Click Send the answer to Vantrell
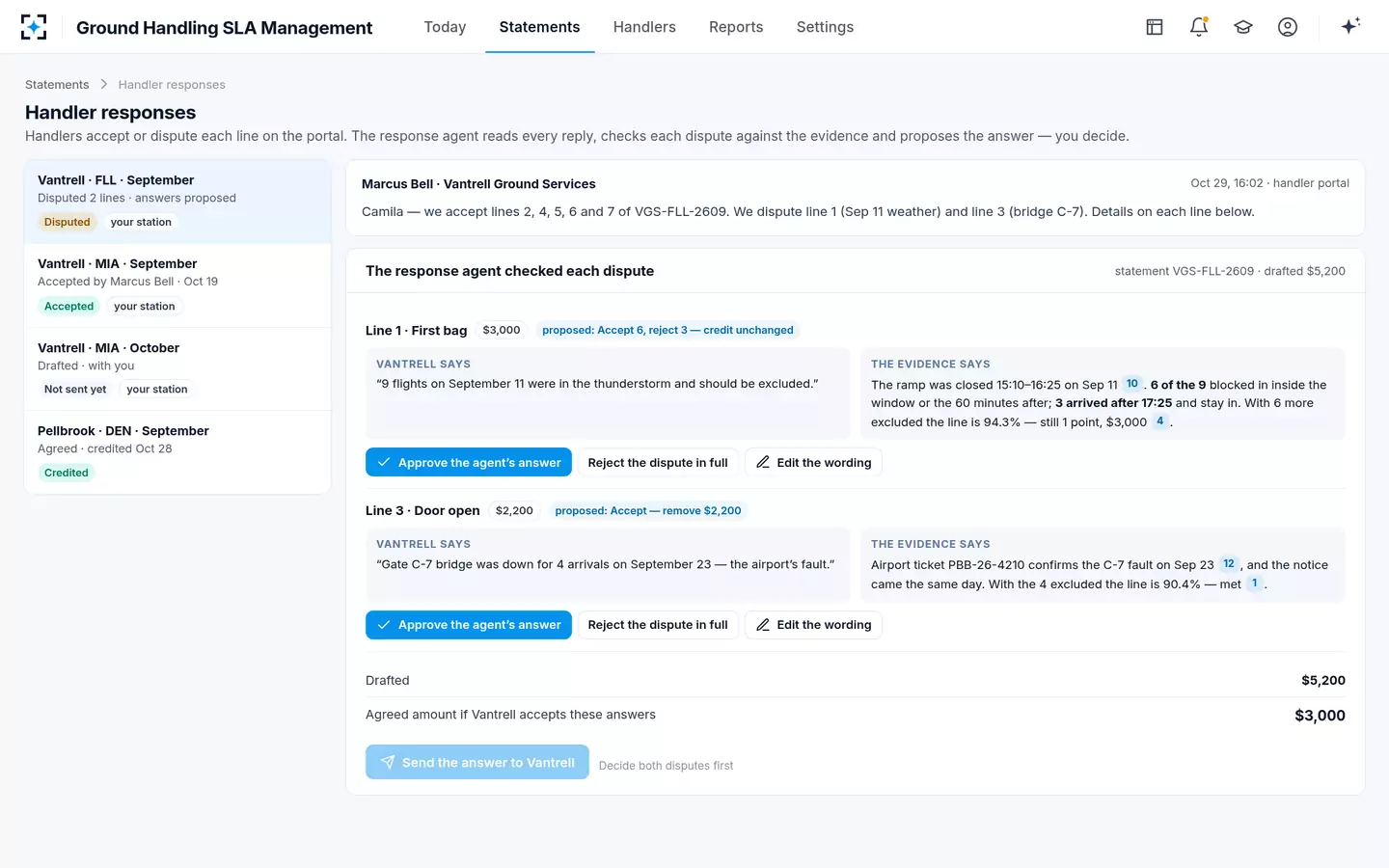The height and width of the screenshot is (868, 1389). [x=477, y=762]
